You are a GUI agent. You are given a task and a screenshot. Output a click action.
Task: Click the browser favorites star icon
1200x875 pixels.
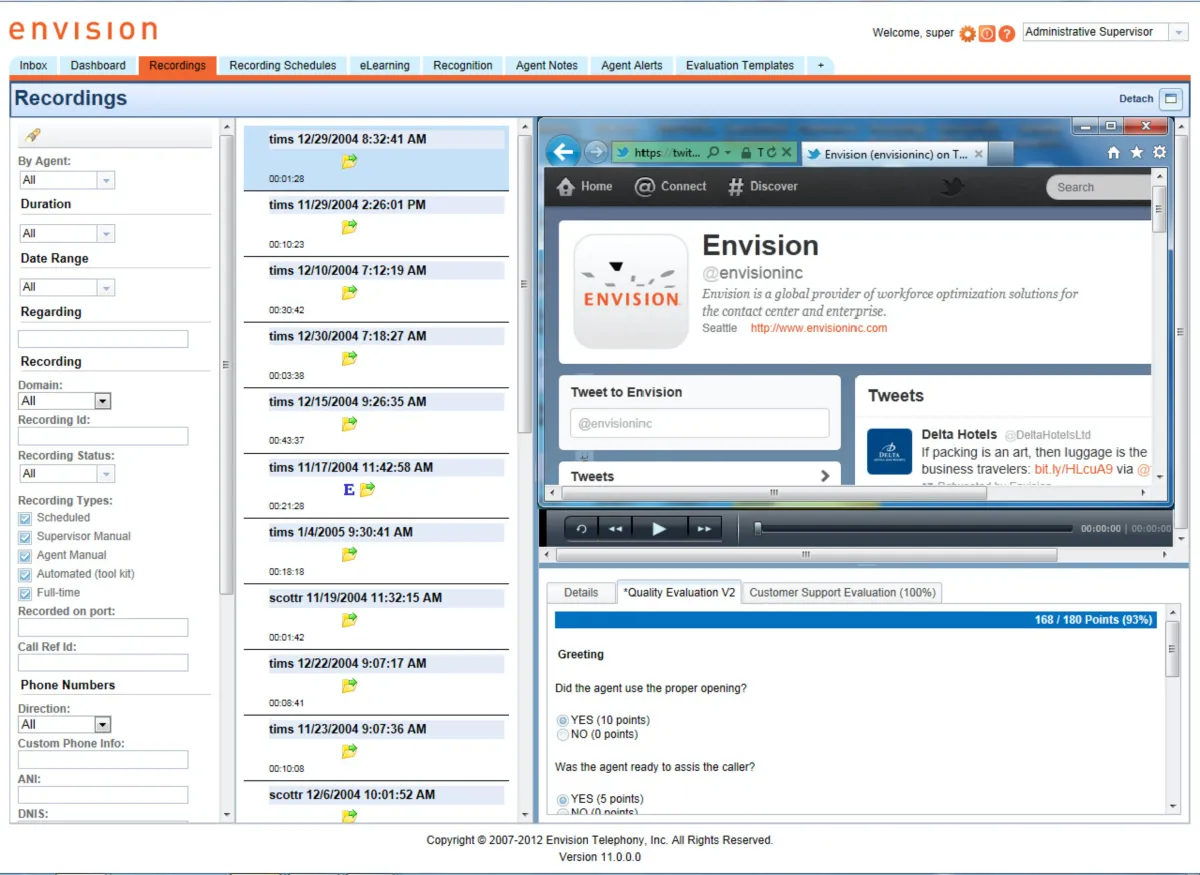pos(1136,153)
